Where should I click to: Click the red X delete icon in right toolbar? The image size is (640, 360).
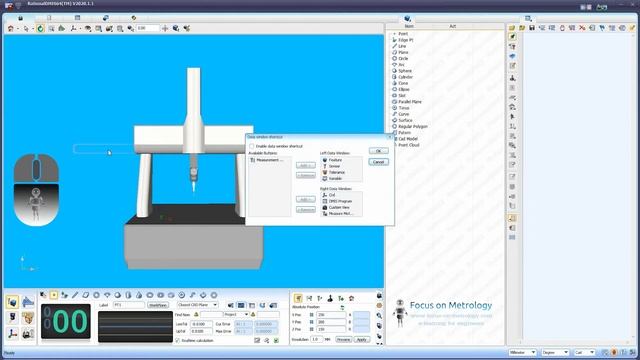pyautogui.click(x=582, y=28)
